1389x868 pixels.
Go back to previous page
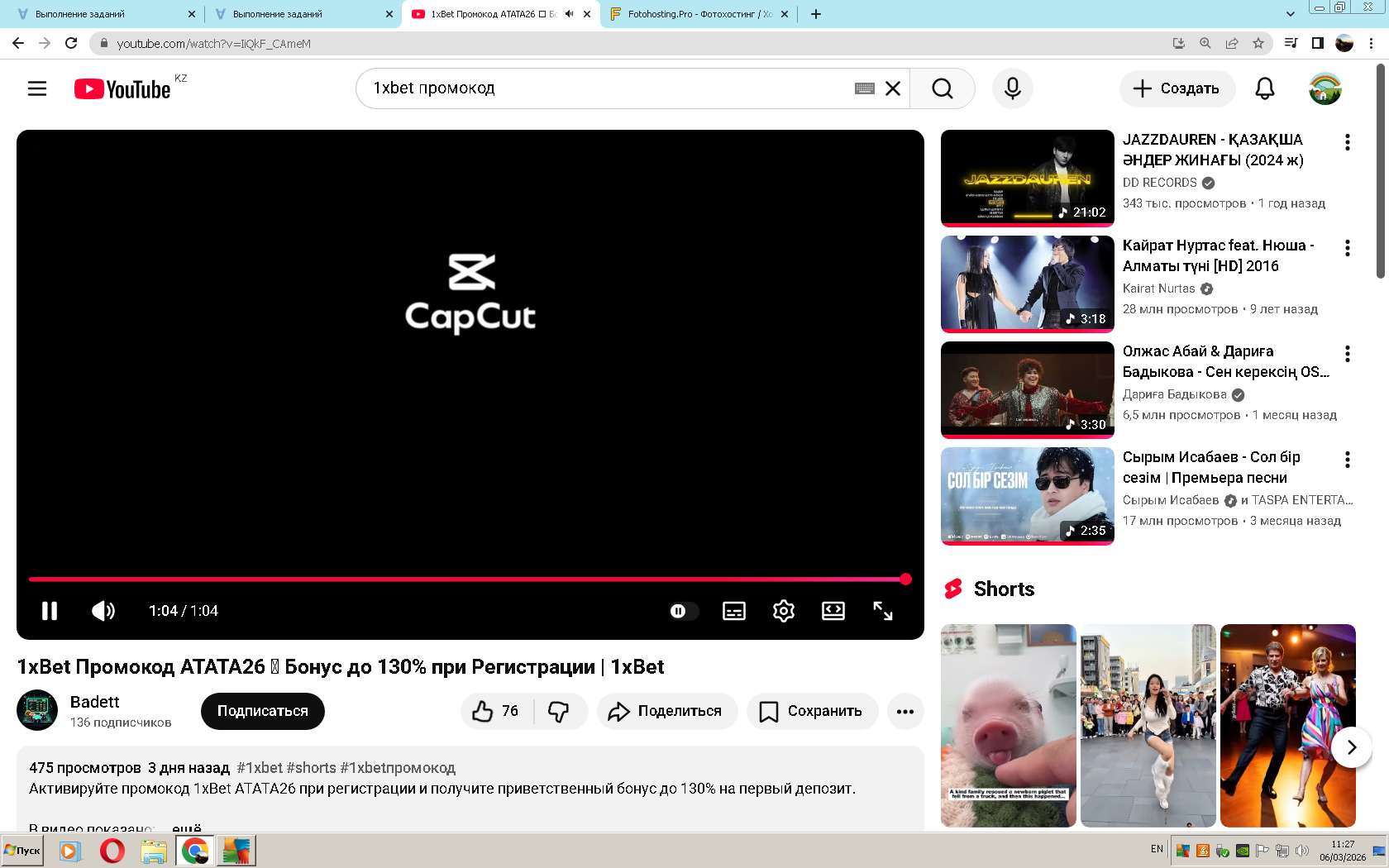[18, 43]
